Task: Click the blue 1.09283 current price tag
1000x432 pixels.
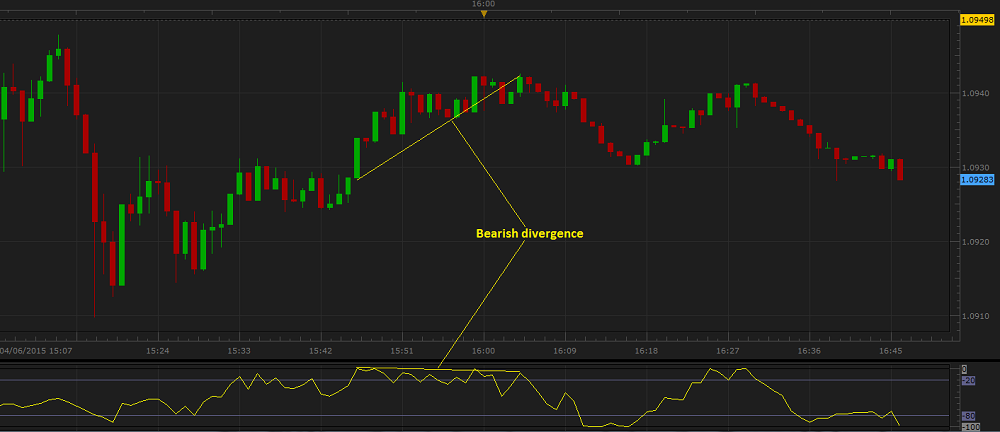Action: pyautogui.click(x=975, y=180)
